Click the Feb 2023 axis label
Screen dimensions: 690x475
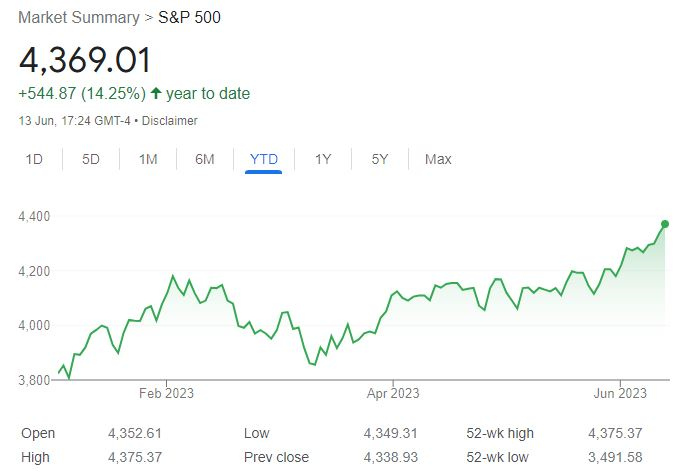166,393
